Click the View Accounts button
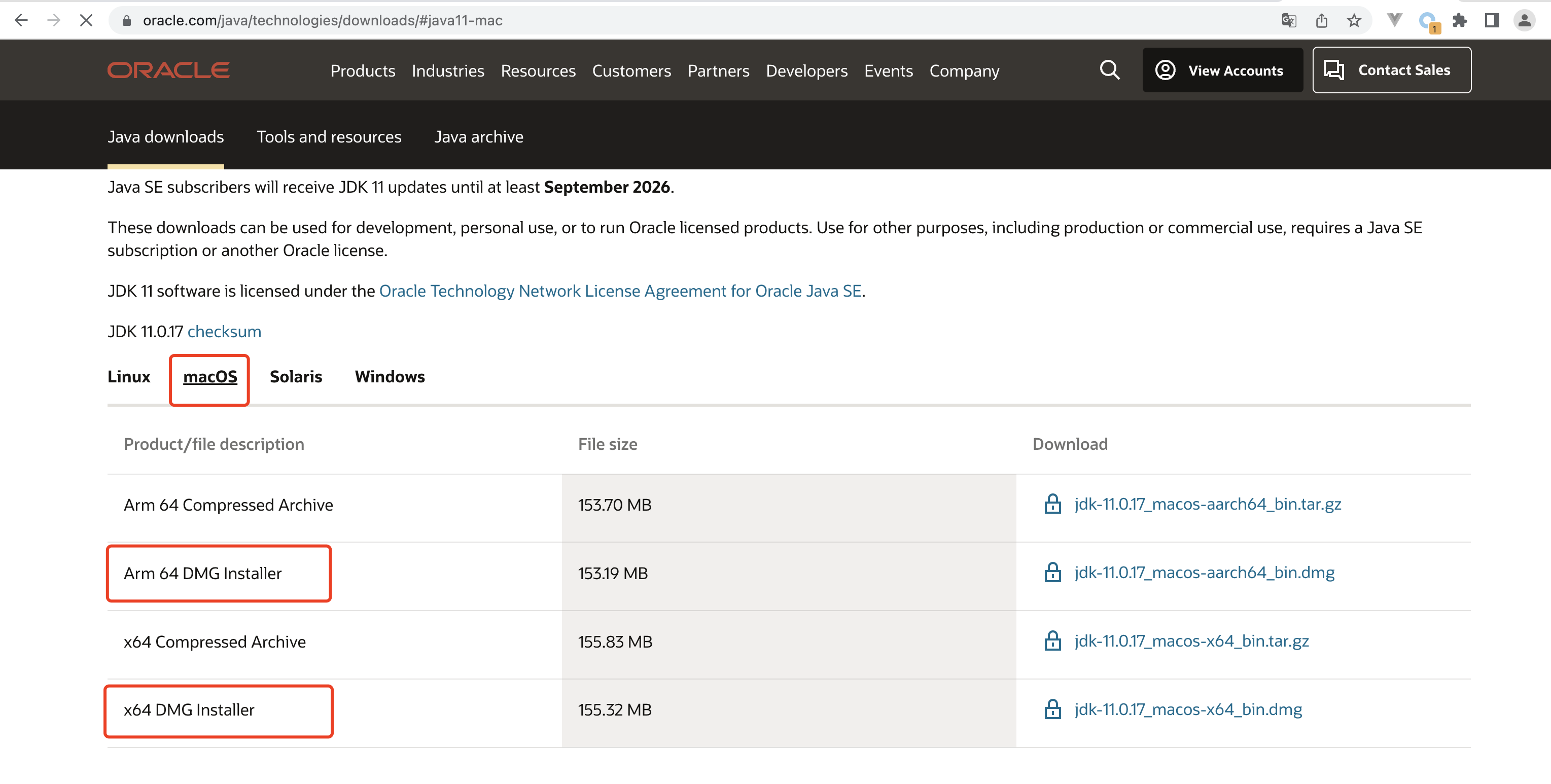The width and height of the screenshot is (1551, 784). click(x=1222, y=70)
